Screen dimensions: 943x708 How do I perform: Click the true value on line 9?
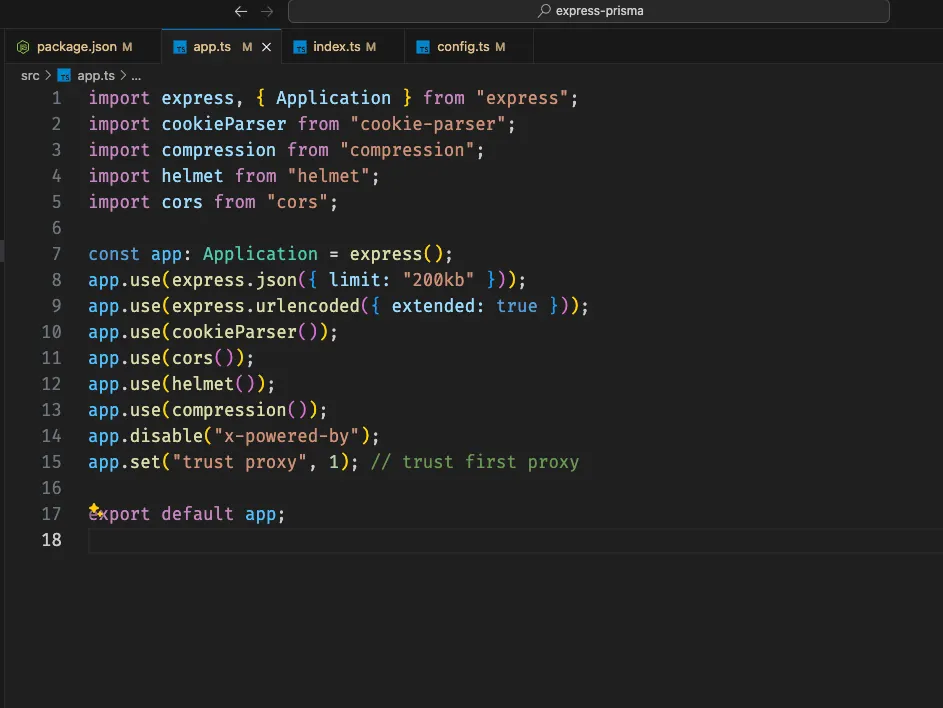(x=517, y=306)
